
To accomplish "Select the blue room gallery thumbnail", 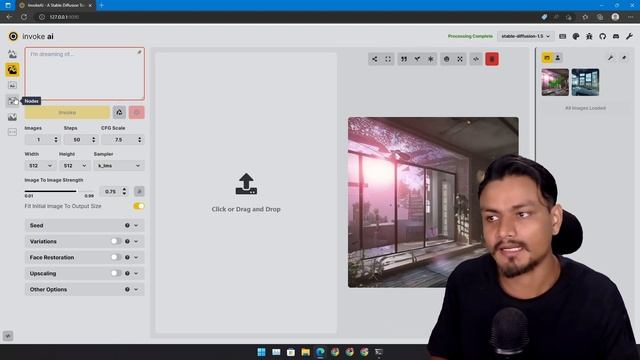I will click(585, 82).
